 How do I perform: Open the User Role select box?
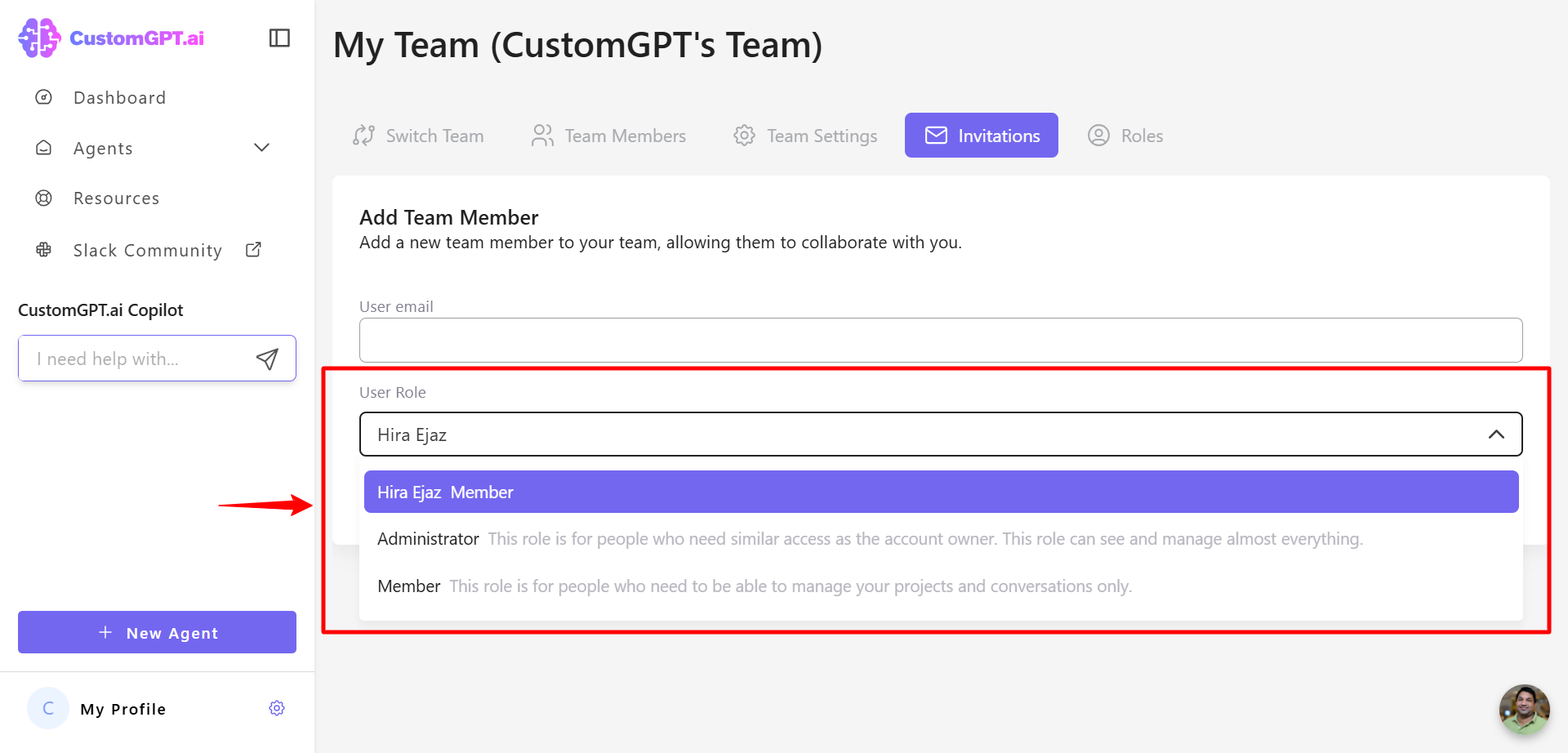coord(941,434)
